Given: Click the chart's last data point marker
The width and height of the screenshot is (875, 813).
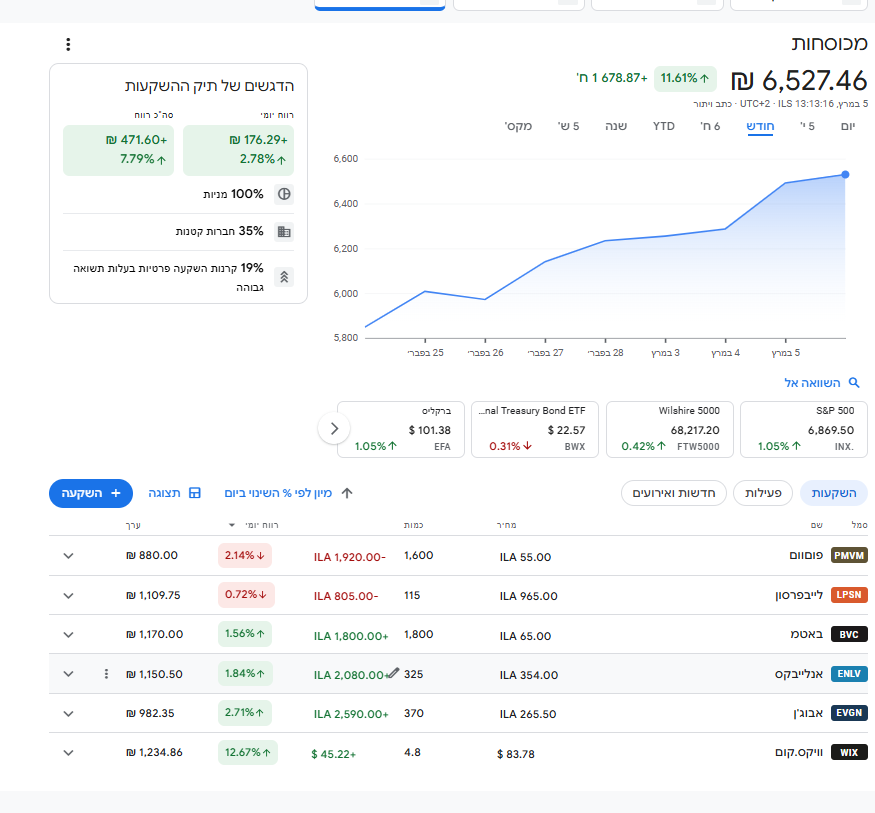Looking at the screenshot, I should (845, 175).
